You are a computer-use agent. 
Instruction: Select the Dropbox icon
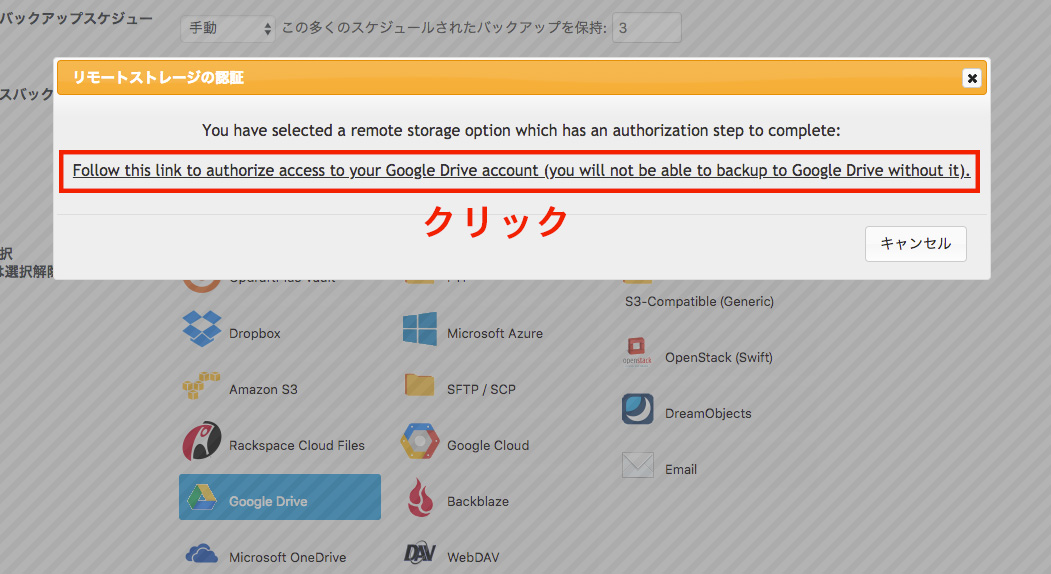click(202, 329)
